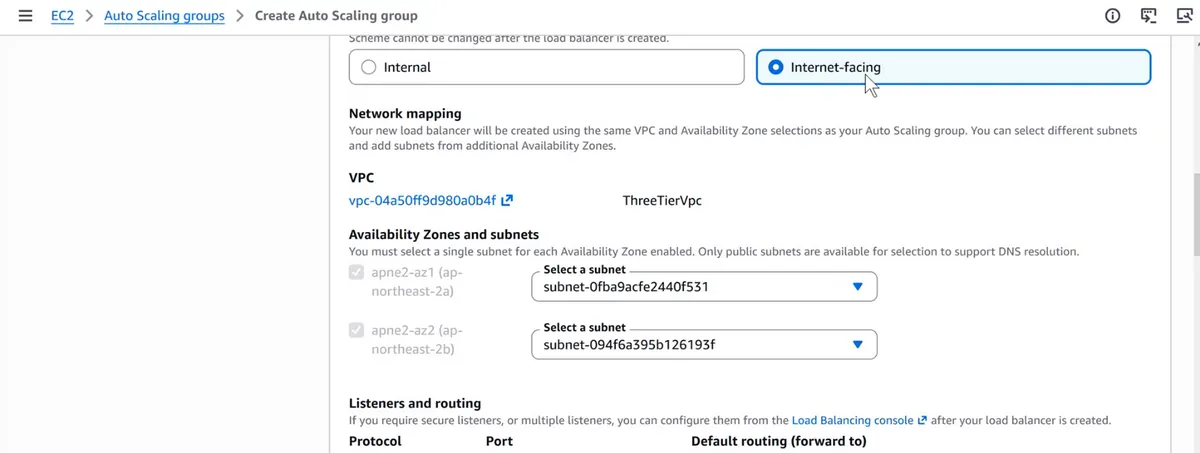
Task: Click the Listeners and routing heading
Action: [415, 403]
